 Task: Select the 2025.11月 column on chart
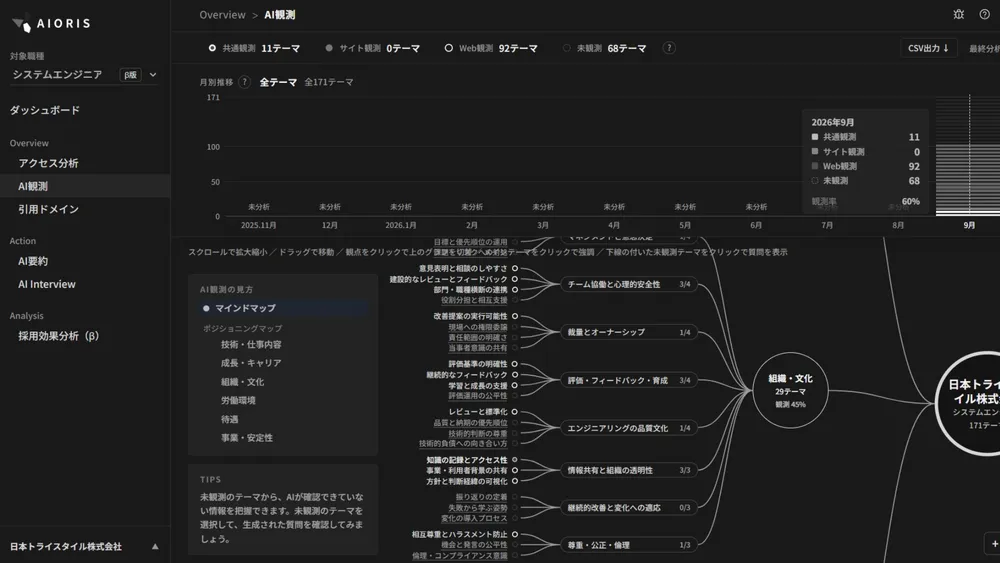point(258,225)
